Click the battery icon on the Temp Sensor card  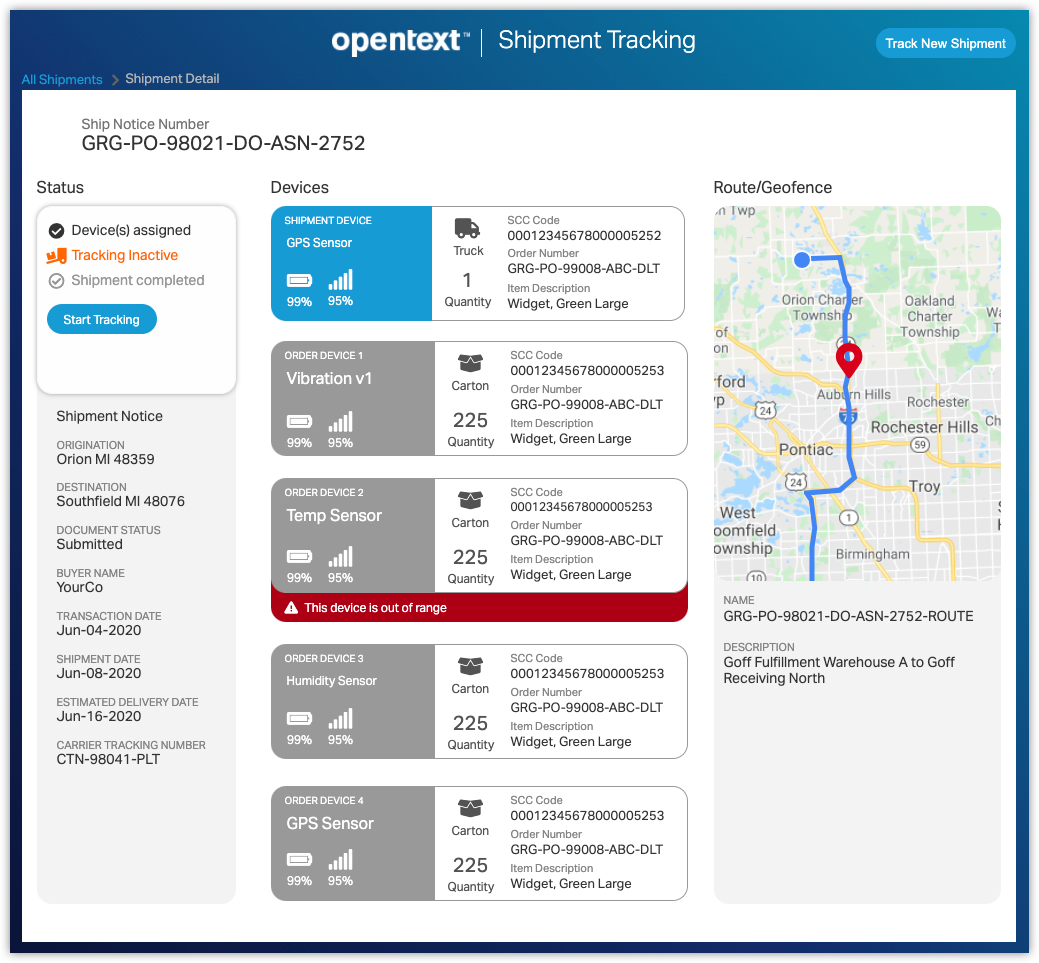point(299,556)
